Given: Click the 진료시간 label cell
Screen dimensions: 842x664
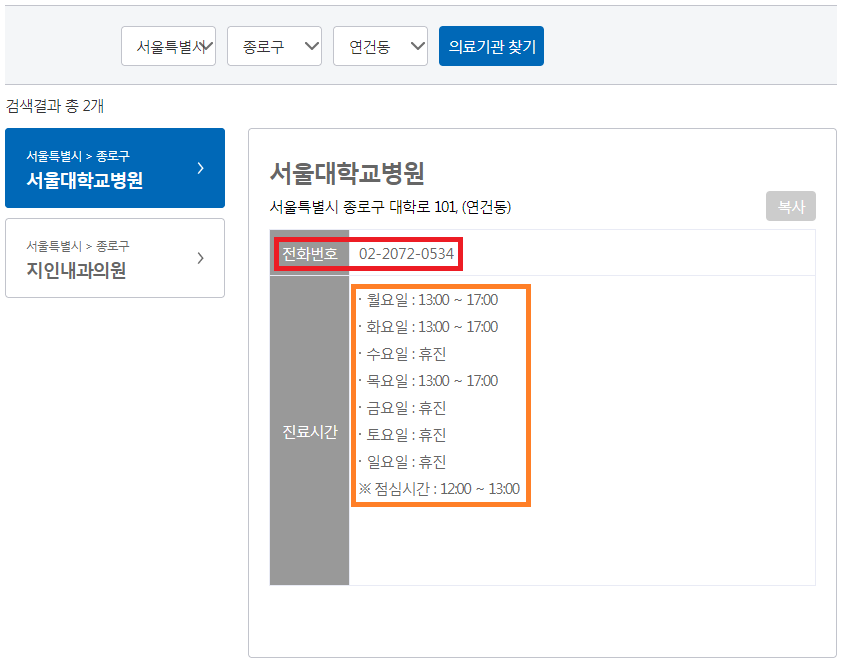Looking at the screenshot, I should [310, 431].
